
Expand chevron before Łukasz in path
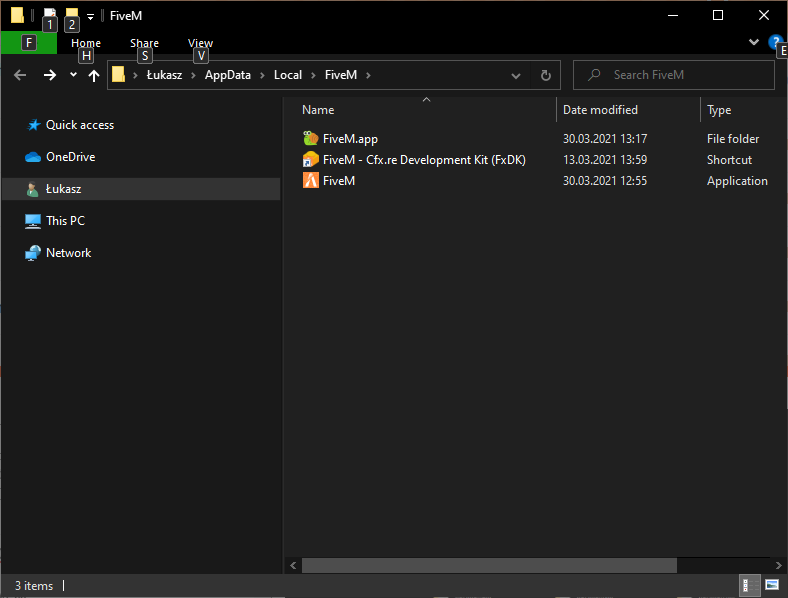pos(135,75)
